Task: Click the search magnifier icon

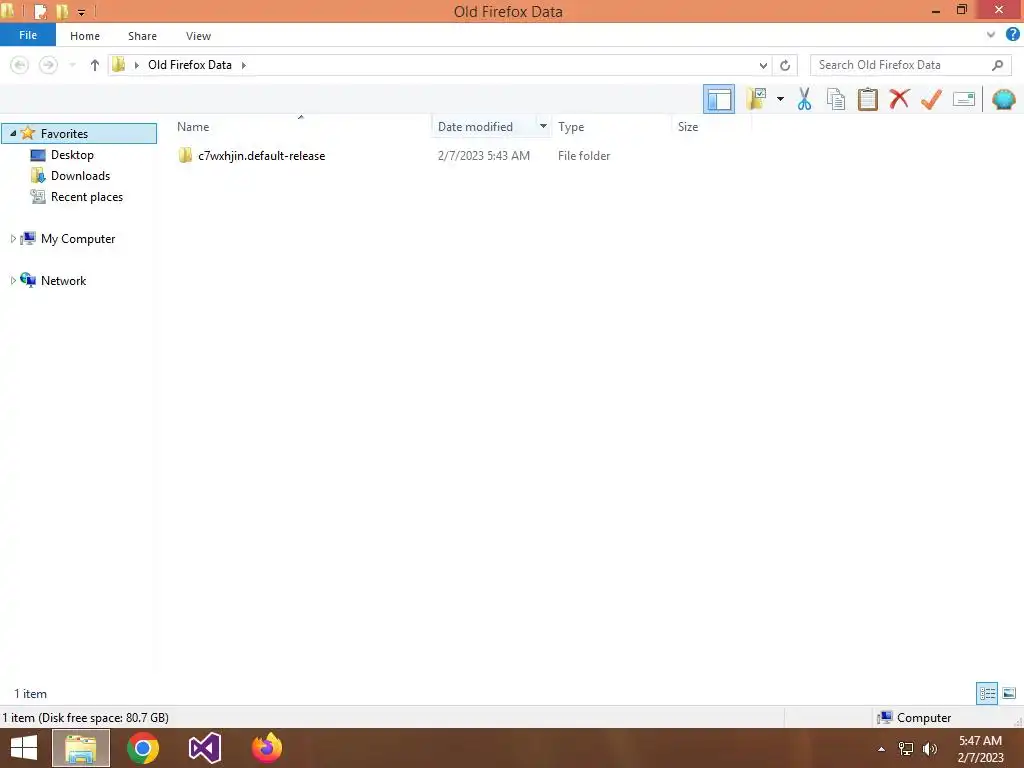Action: click(997, 65)
